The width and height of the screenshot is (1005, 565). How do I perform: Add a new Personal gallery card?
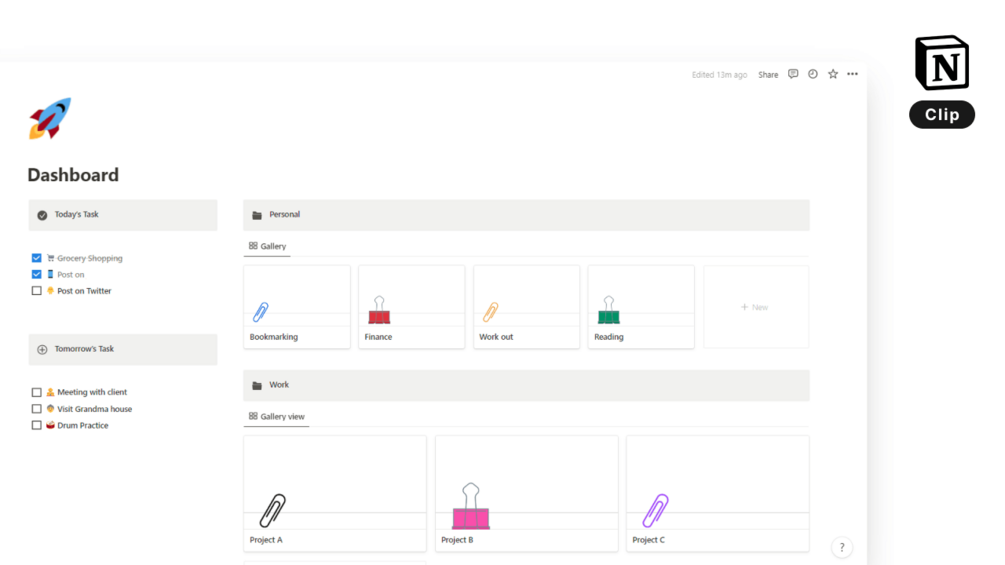(756, 307)
